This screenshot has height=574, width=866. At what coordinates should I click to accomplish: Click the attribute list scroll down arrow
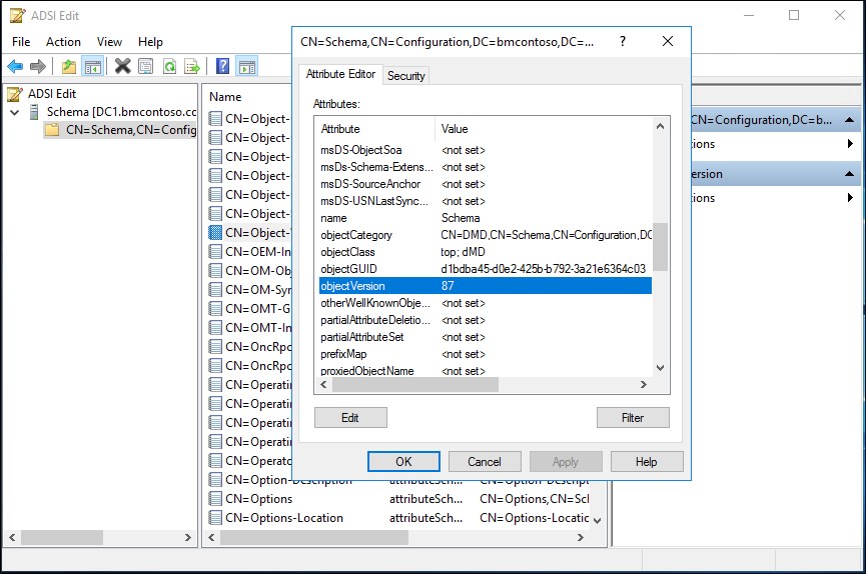point(660,368)
